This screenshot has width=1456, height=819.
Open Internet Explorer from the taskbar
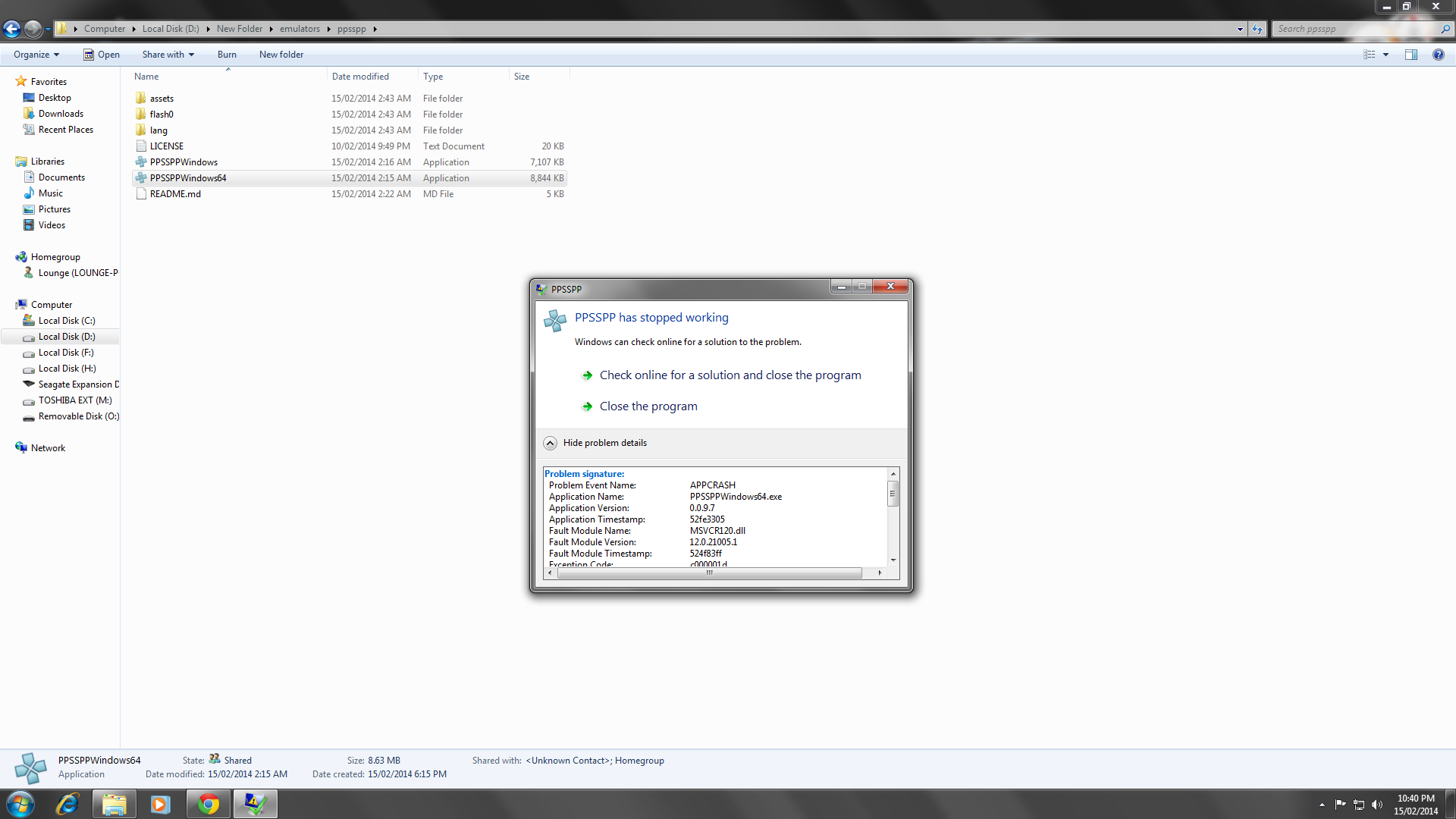point(67,804)
